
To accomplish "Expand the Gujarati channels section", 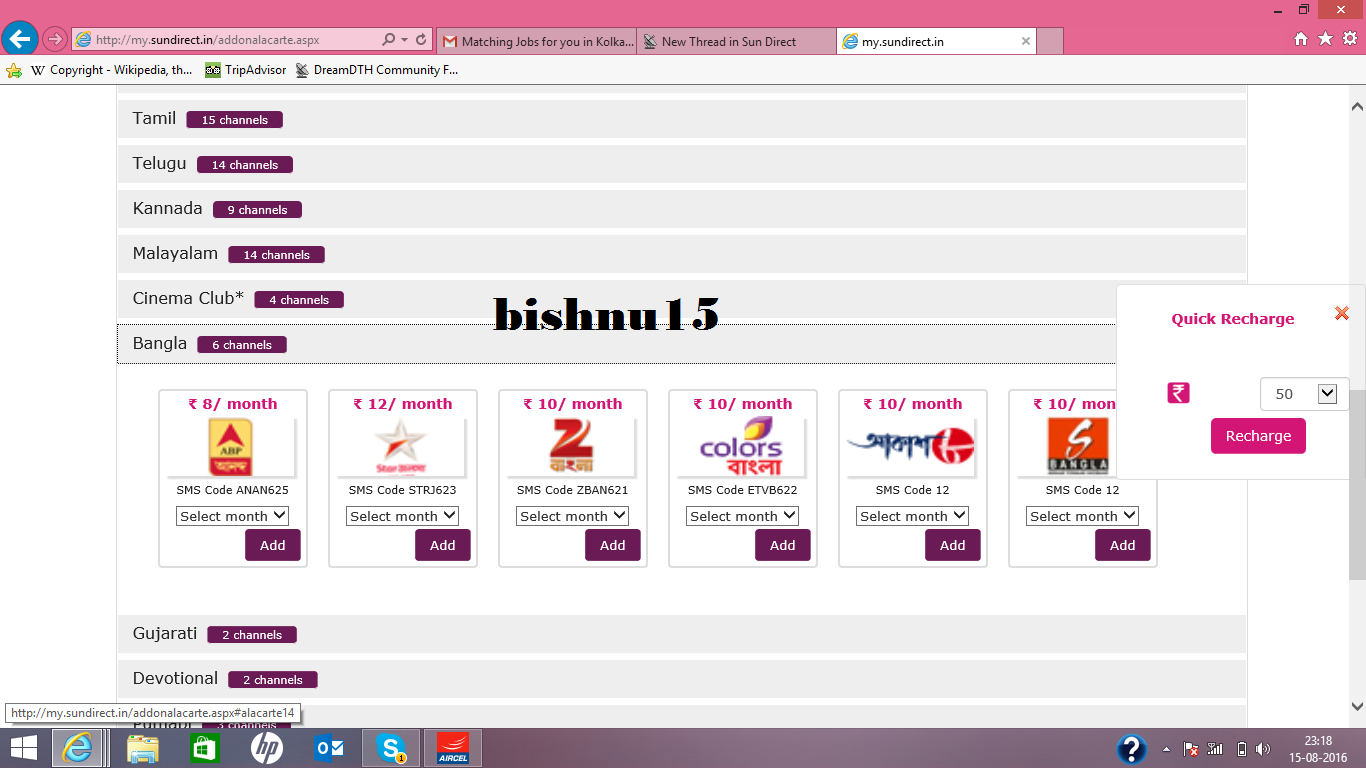I will pyautogui.click(x=681, y=634).
